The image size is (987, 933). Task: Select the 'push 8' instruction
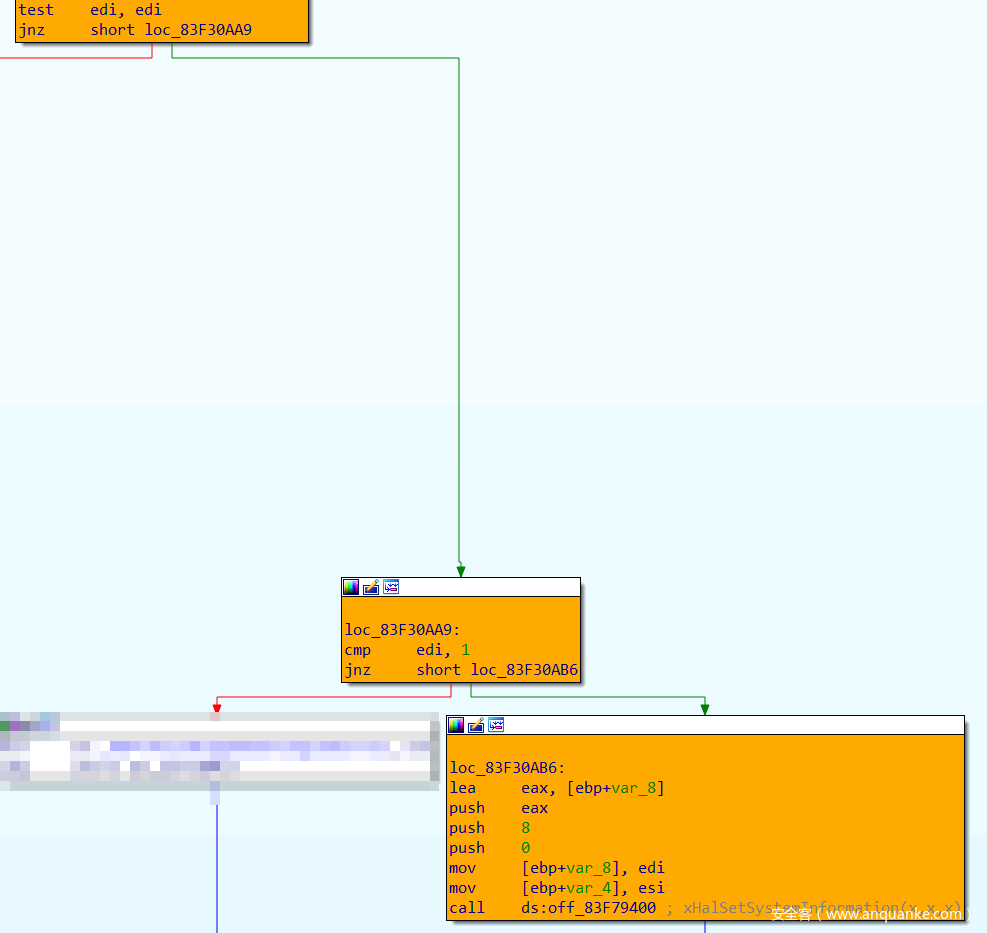click(x=490, y=828)
